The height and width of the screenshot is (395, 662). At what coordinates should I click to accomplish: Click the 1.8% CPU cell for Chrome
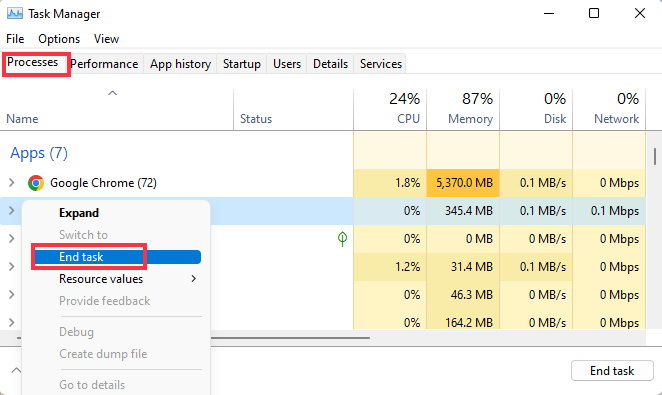coord(390,183)
